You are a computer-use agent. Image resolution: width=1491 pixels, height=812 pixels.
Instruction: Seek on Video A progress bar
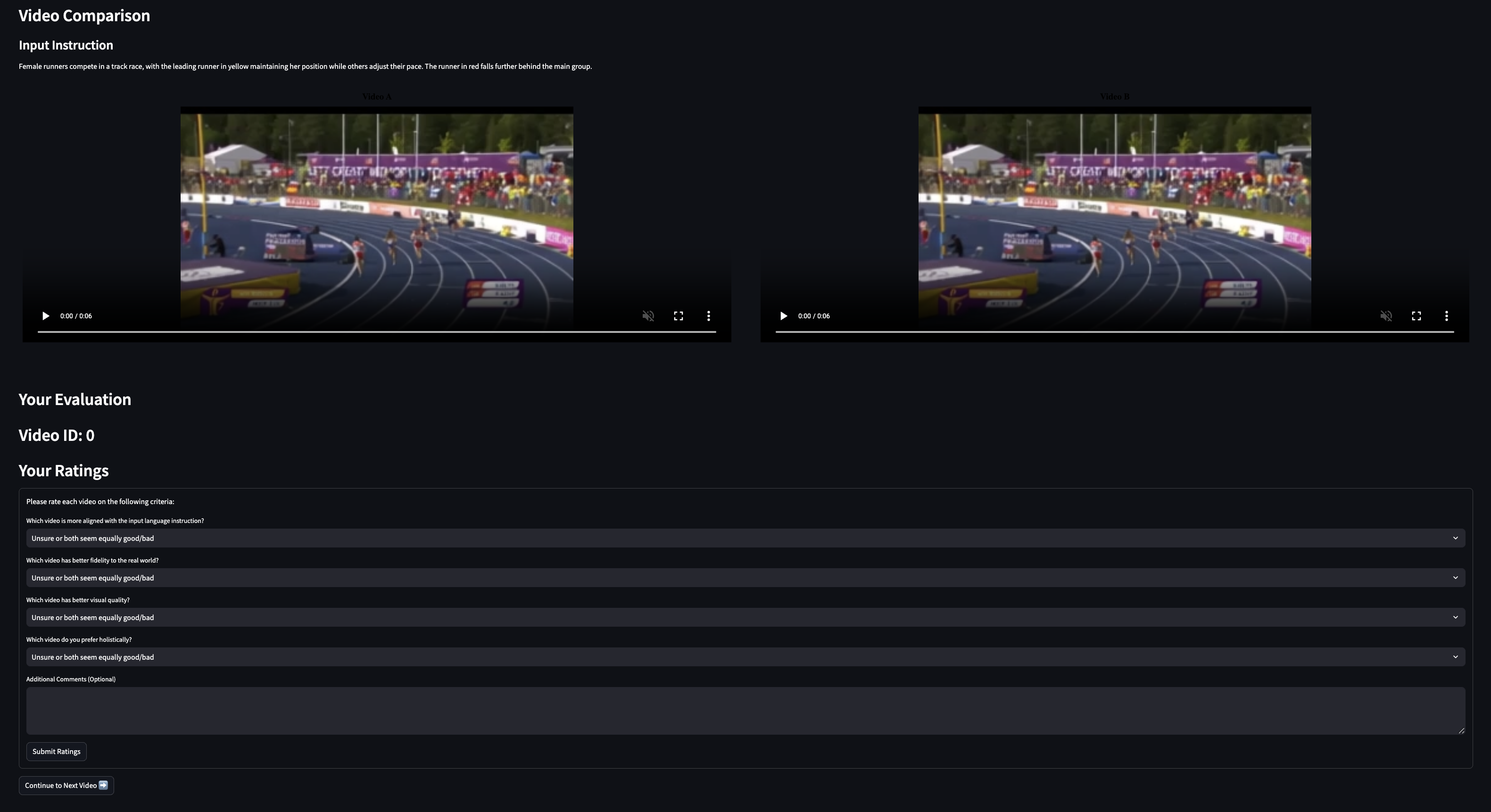[x=376, y=331]
